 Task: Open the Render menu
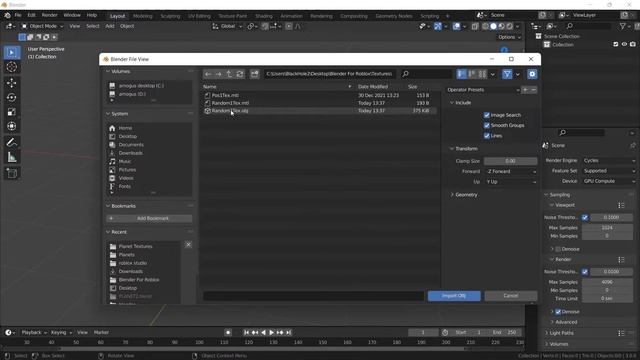point(49,15)
